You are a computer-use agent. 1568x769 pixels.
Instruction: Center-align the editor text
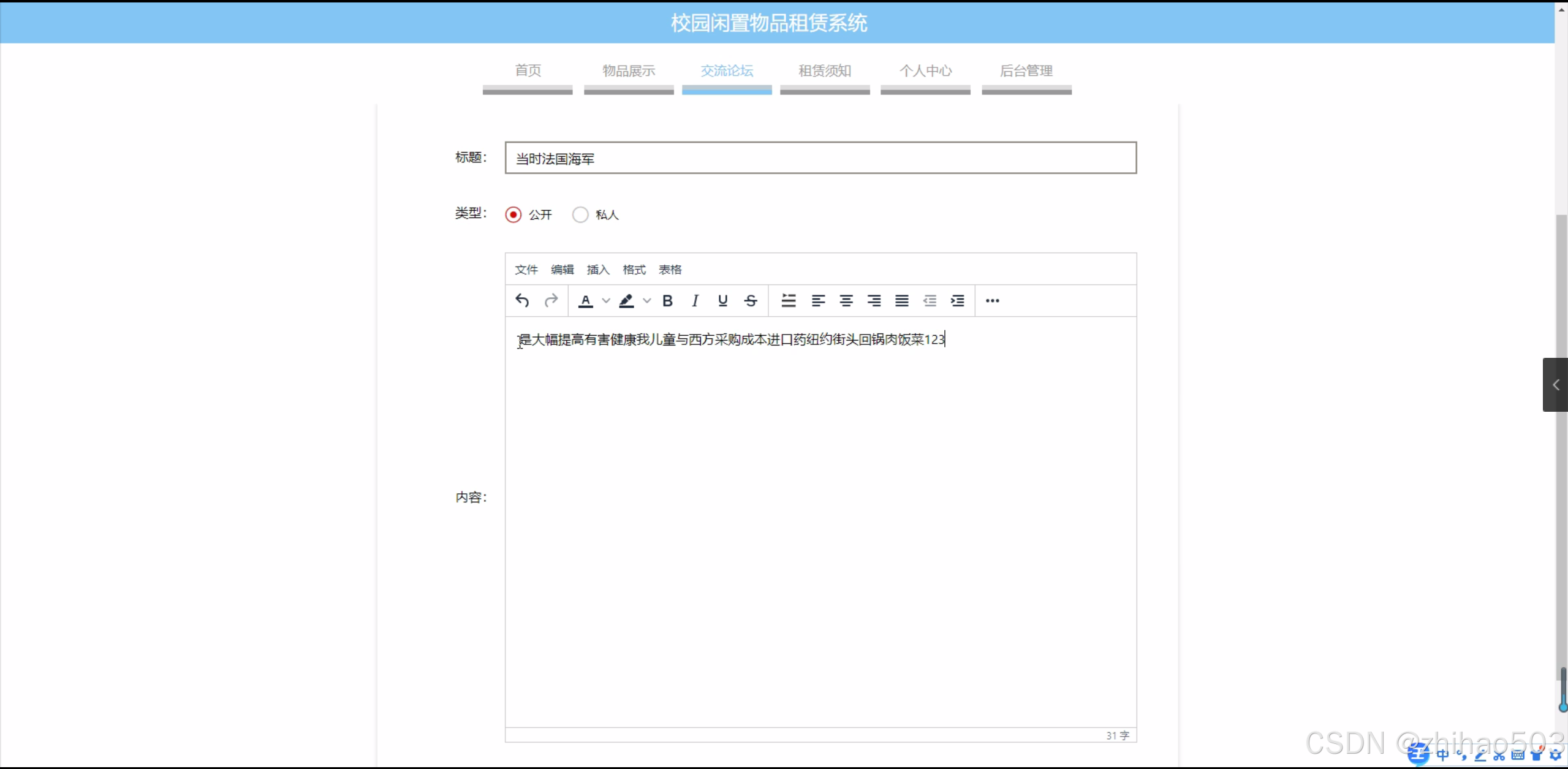coord(846,300)
